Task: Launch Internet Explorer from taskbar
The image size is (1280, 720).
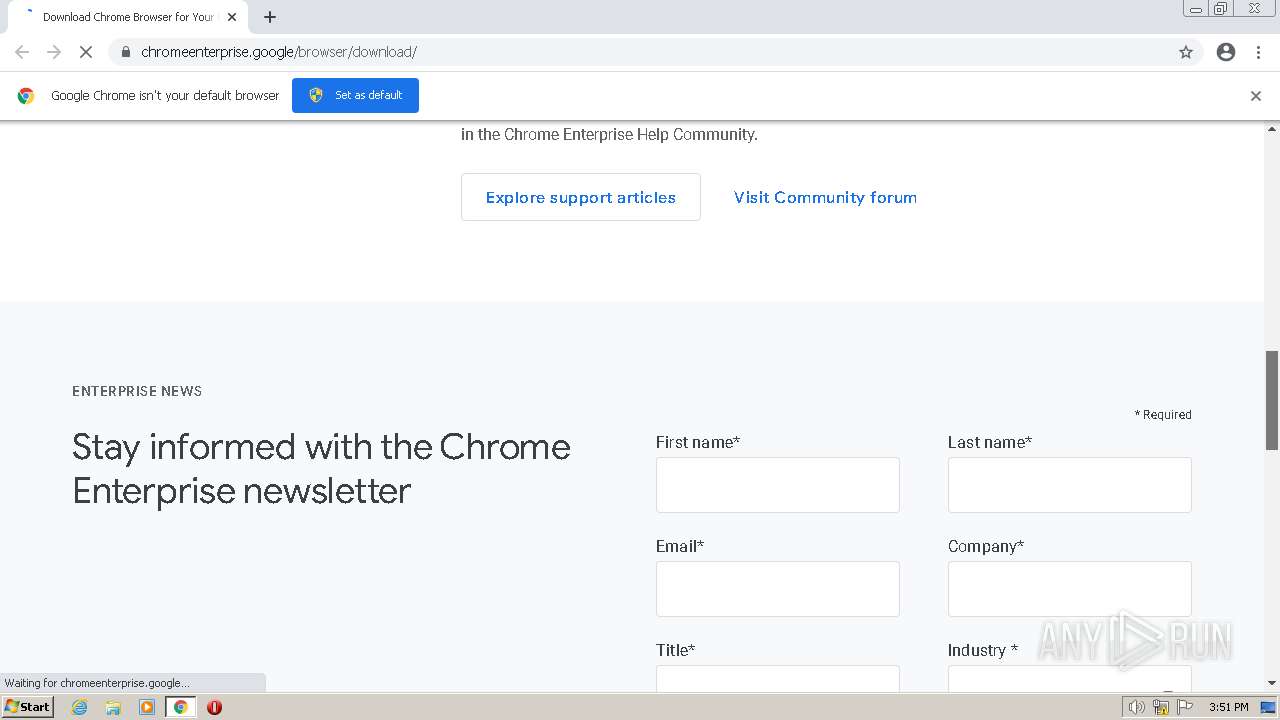Action: pyautogui.click(x=80, y=707)
